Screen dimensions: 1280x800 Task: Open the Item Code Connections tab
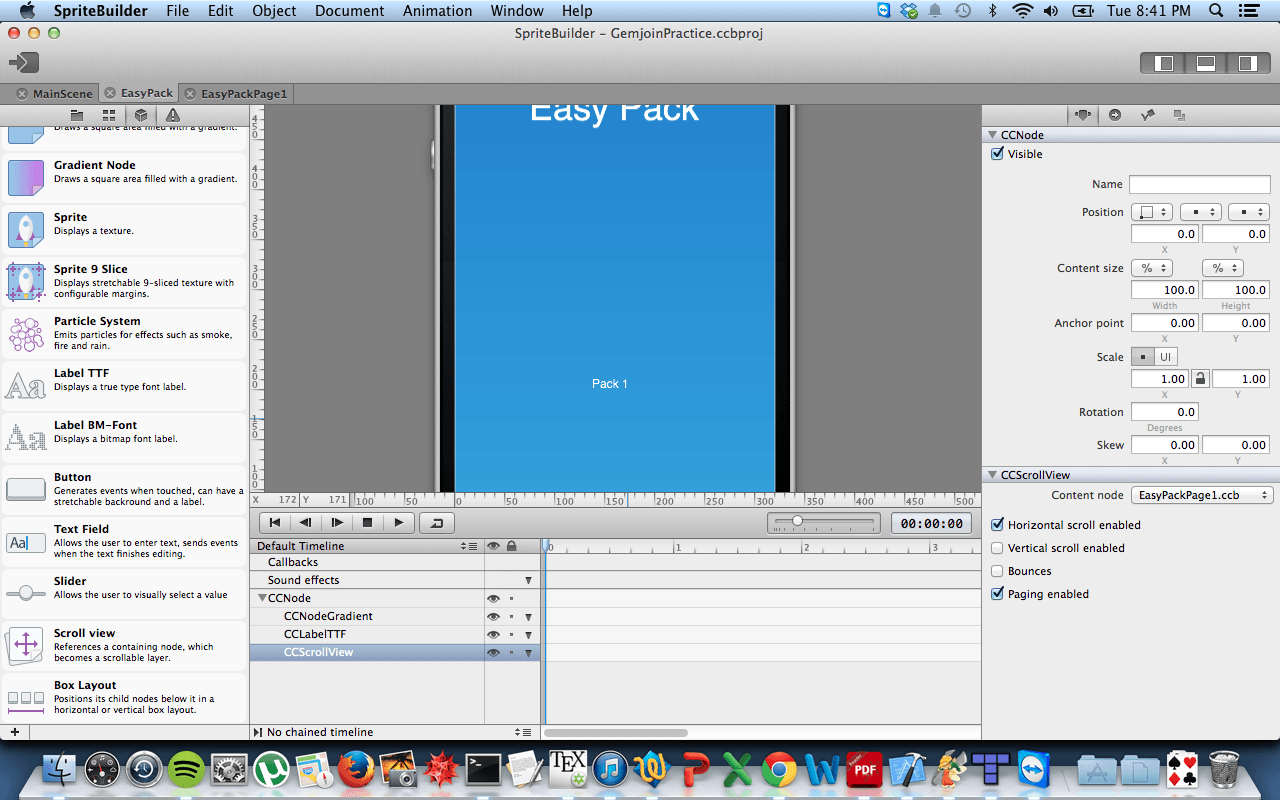click(x=1115, y=115)
